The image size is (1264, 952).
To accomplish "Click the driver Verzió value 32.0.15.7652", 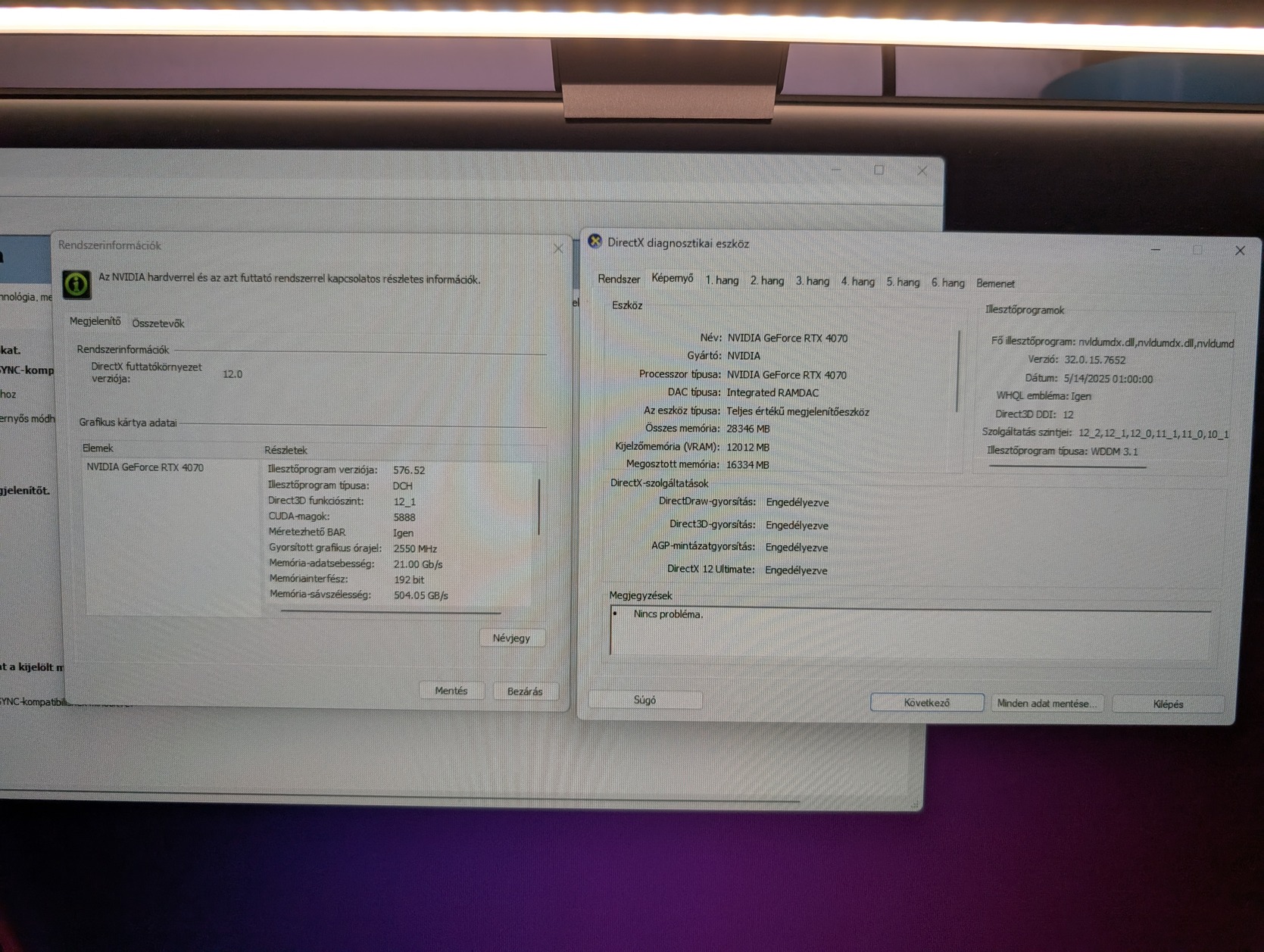I will click(1095, 361).
